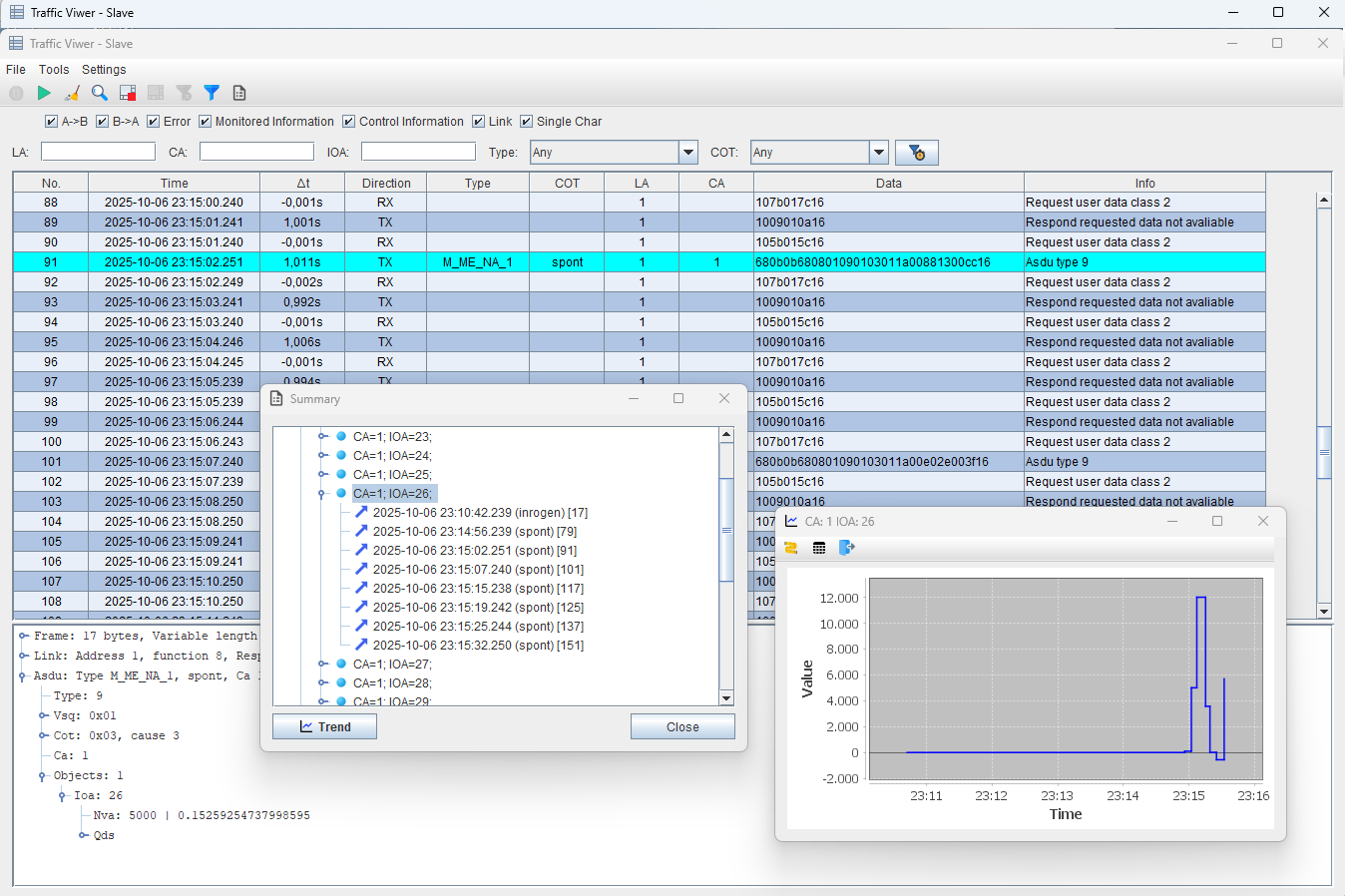This screenshot has width=1345, height=896.
Task: Click the yellow line-style icon in trend window
Action: [x=791, y=548]
